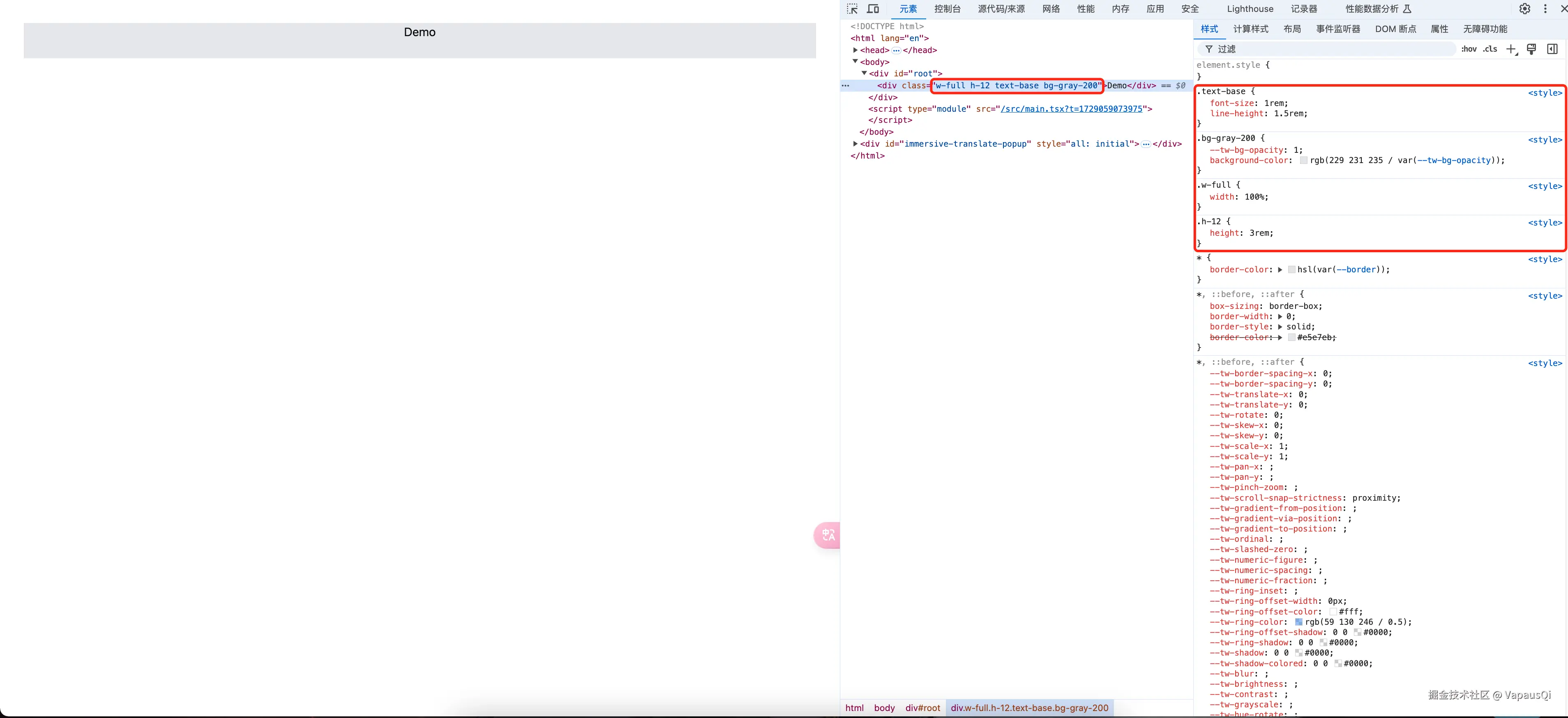Select the 元素 elements tab
The width and height of the screenshot is (1568, 718).
click(908, 9)
